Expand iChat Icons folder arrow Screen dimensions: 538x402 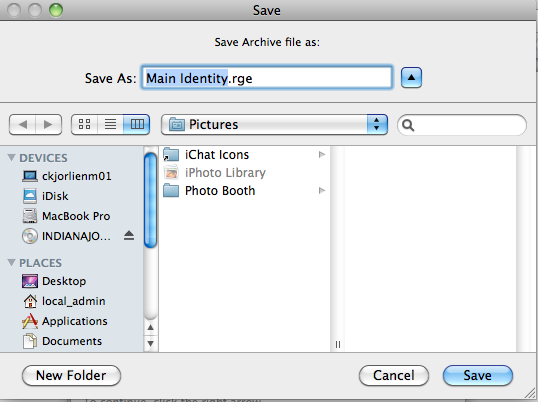[321, 155]
